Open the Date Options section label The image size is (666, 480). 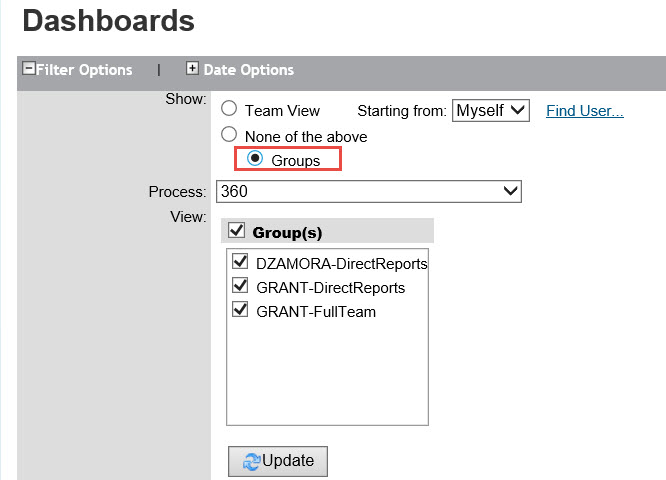(x=248, y=70)
